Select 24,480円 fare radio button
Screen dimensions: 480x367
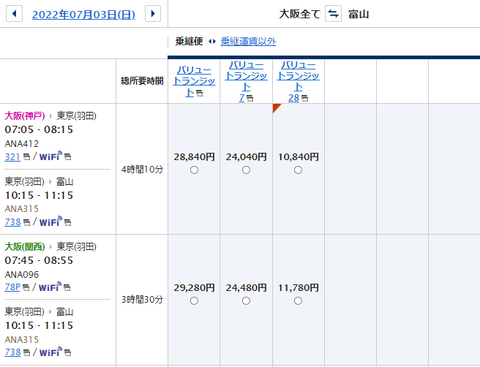[x=246, y=301]
